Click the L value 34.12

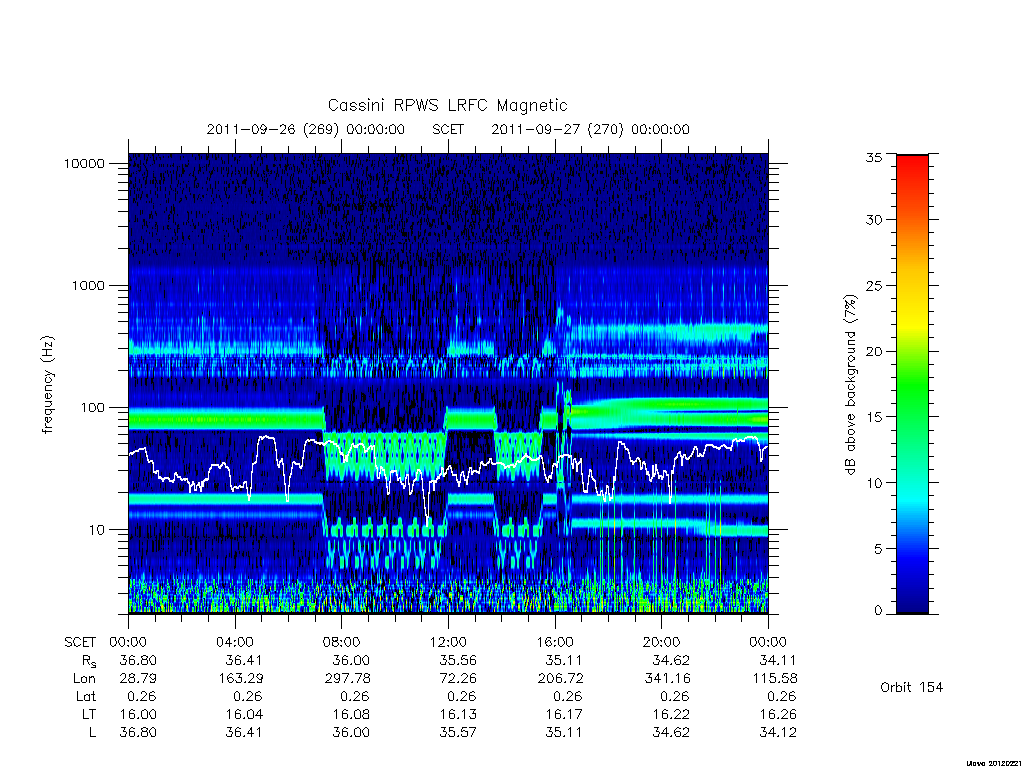tap(778, 733)
